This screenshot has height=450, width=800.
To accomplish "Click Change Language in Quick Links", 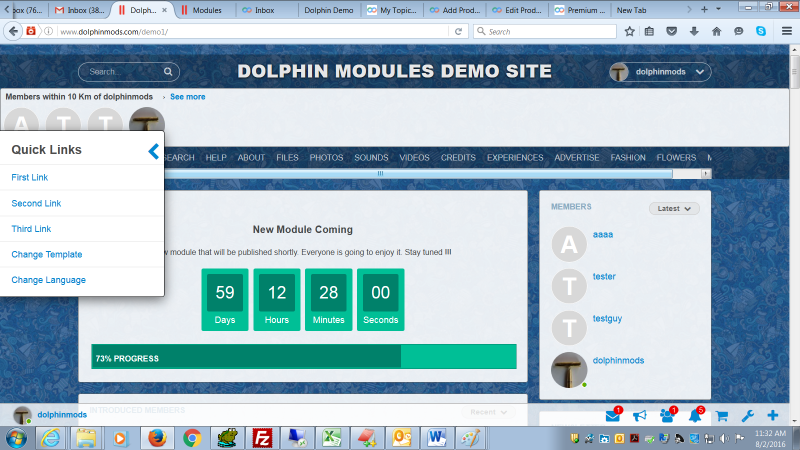I will [48, 280].
